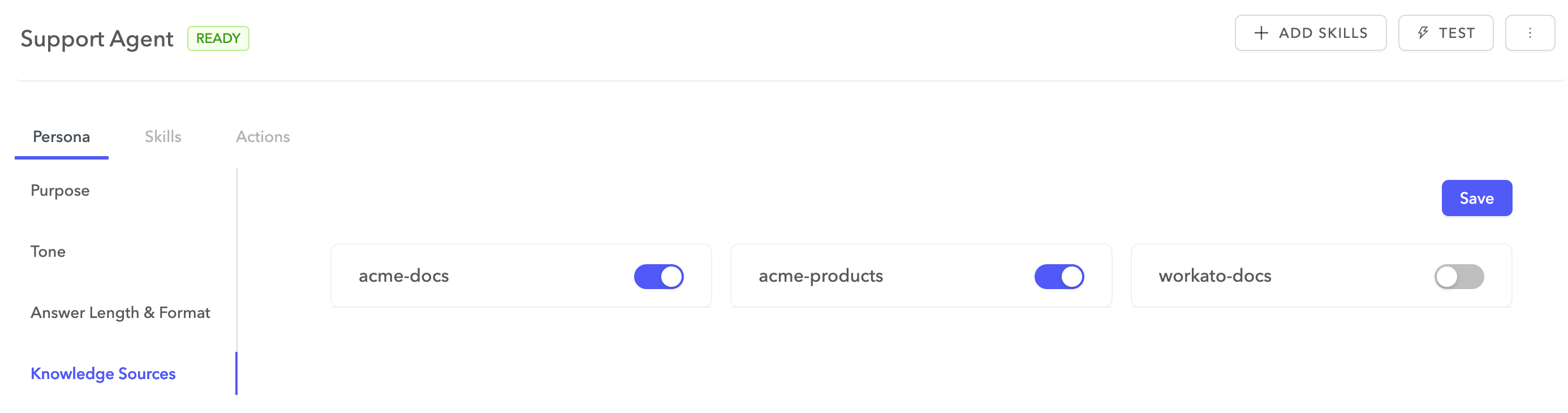Open the Tone settings section
The height and width of the screenshot is (413, 1568).
(x=48, y=252)
